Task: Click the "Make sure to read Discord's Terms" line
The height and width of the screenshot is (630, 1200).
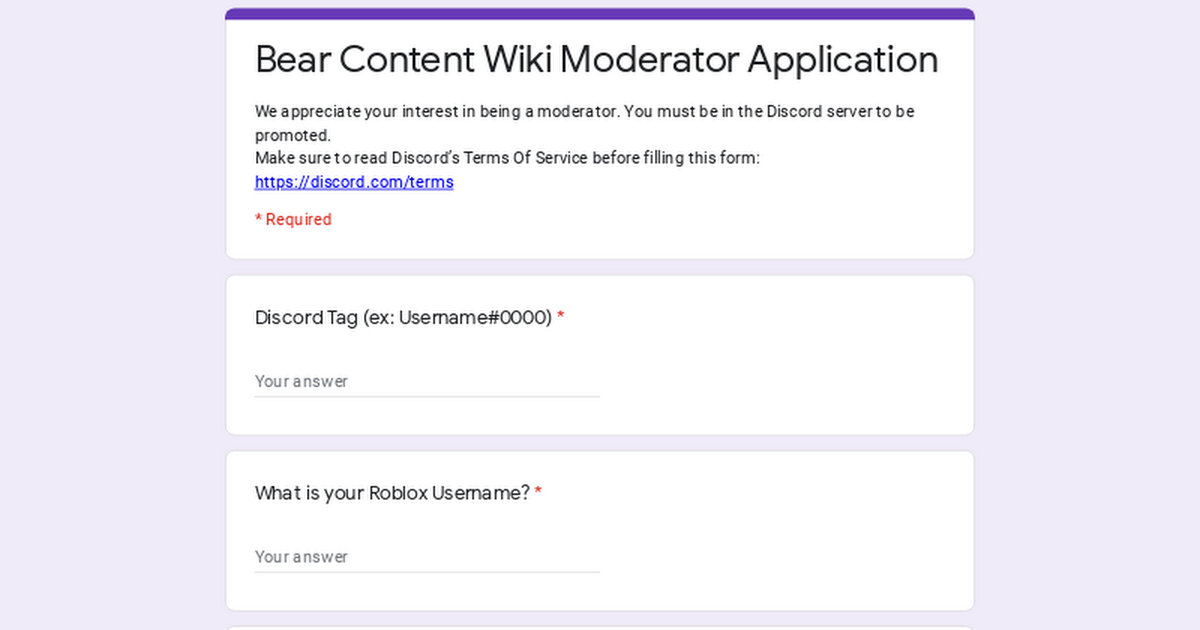Action: tap(507, 158)
